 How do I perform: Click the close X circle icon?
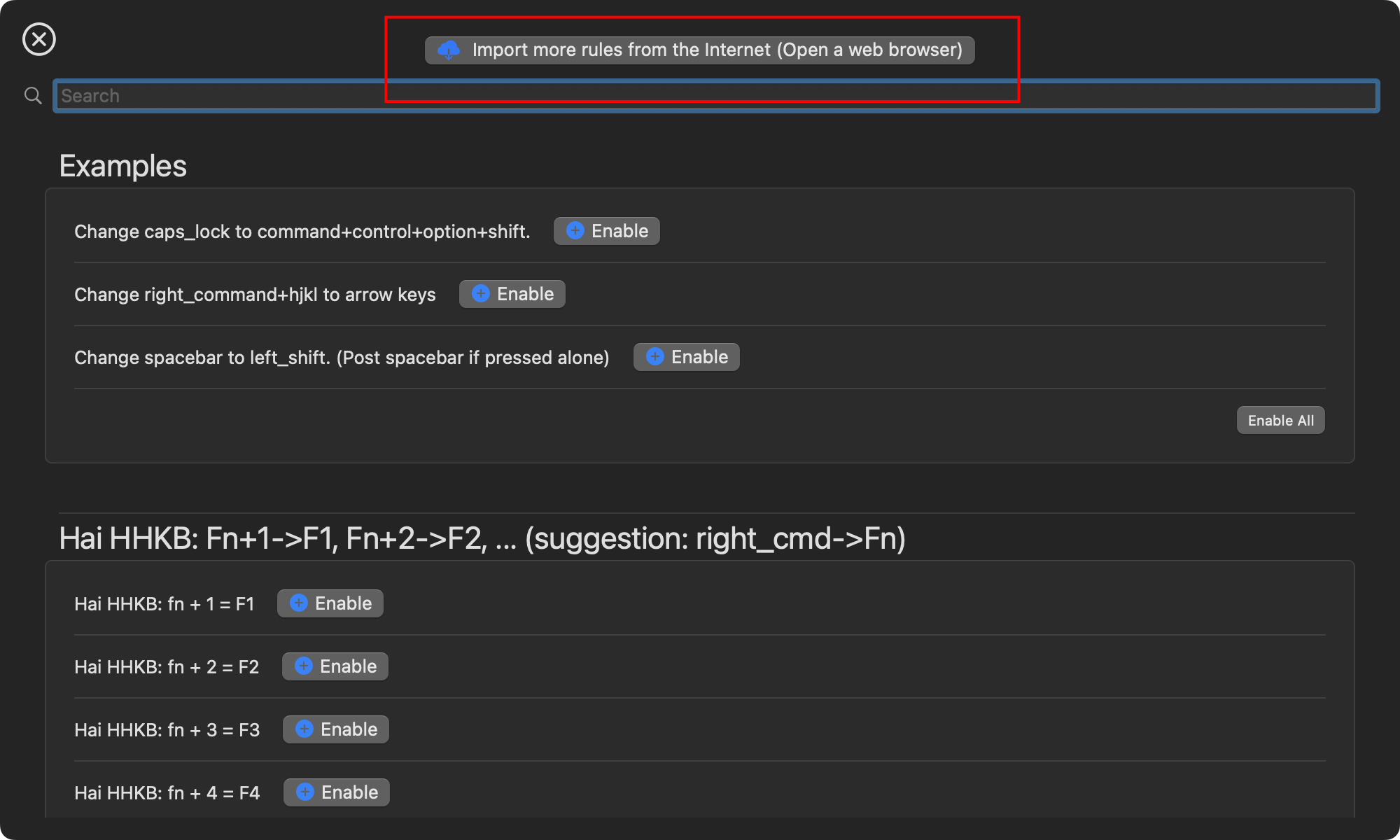(x=39, y=39)
